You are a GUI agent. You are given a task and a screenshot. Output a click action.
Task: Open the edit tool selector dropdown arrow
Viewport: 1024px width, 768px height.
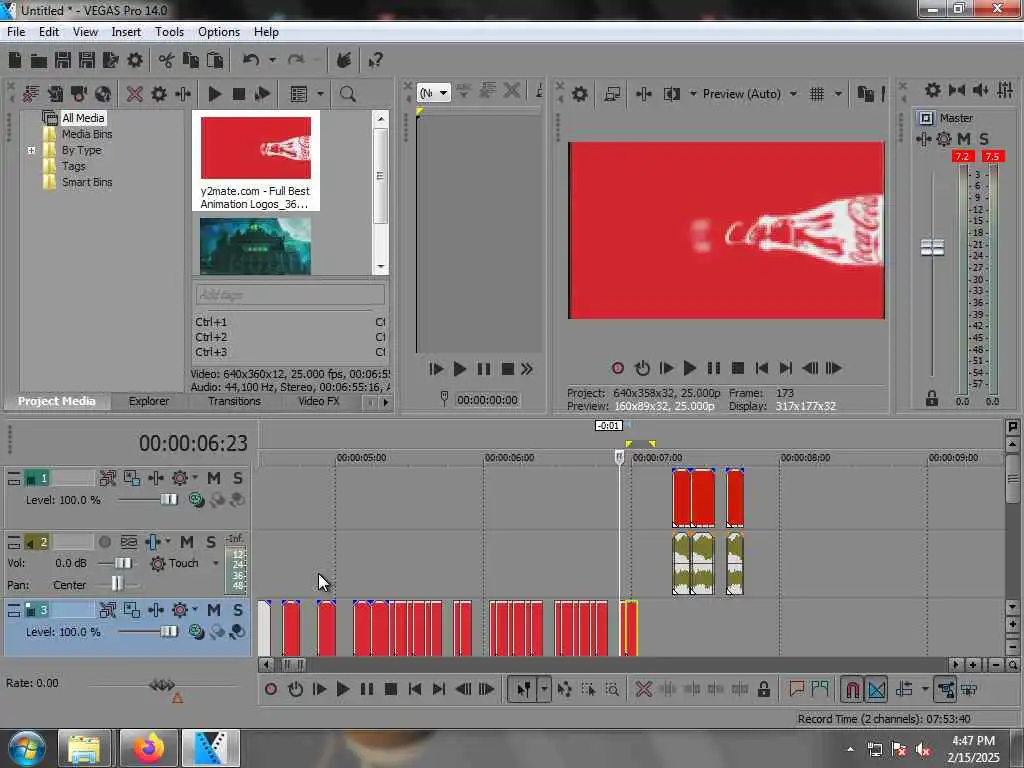click(543, 689)
